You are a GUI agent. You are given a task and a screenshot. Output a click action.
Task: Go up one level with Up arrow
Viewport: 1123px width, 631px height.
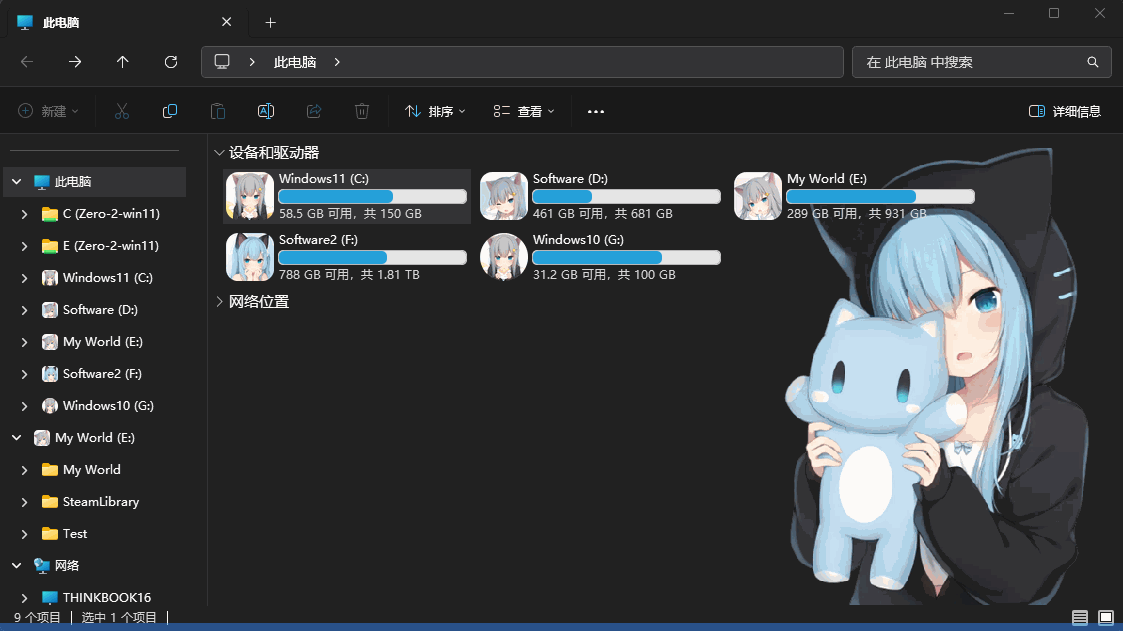click(x=123, y=62)
